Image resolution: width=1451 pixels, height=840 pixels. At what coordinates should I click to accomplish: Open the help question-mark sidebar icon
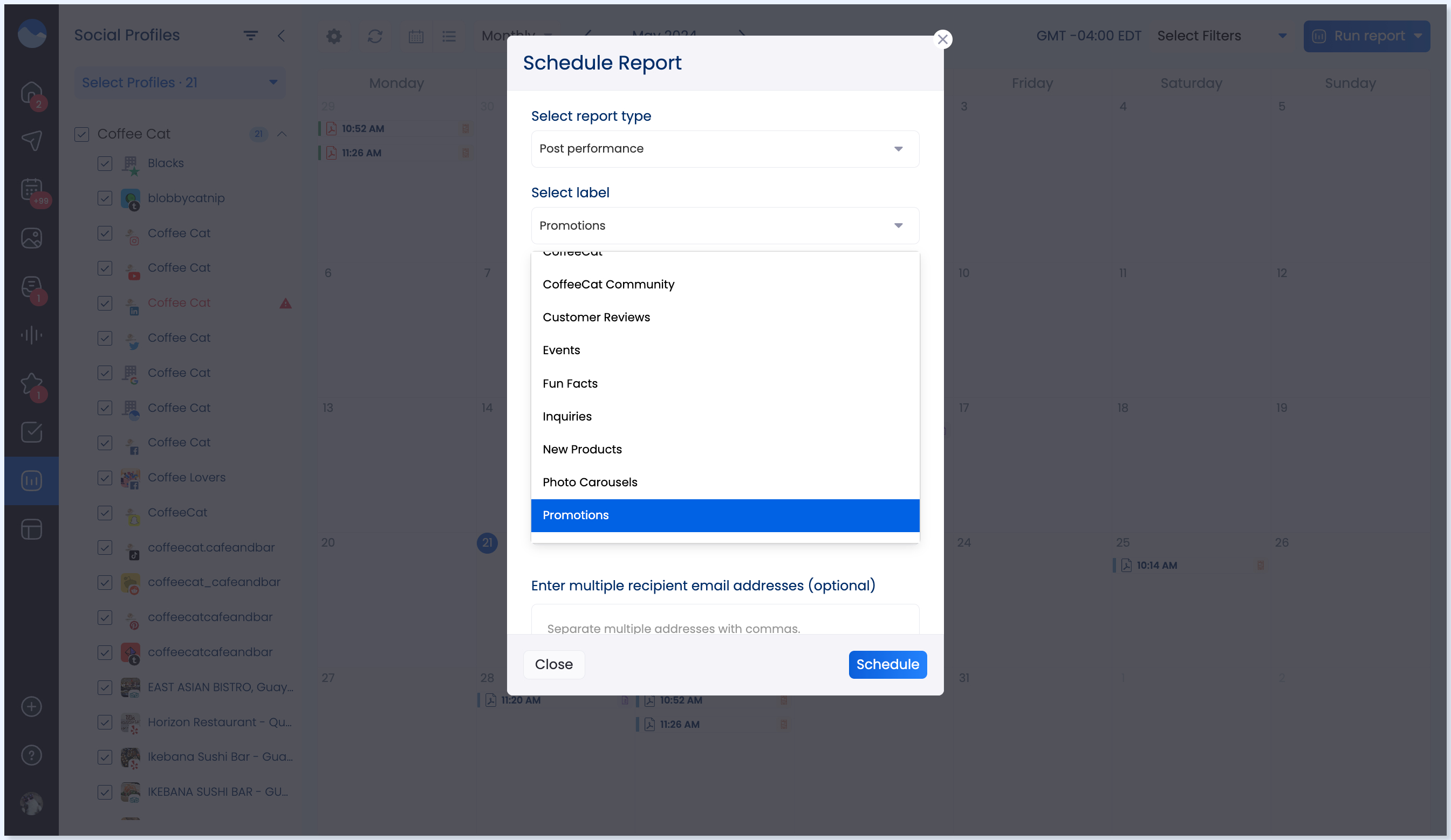[x=32, y=755]
